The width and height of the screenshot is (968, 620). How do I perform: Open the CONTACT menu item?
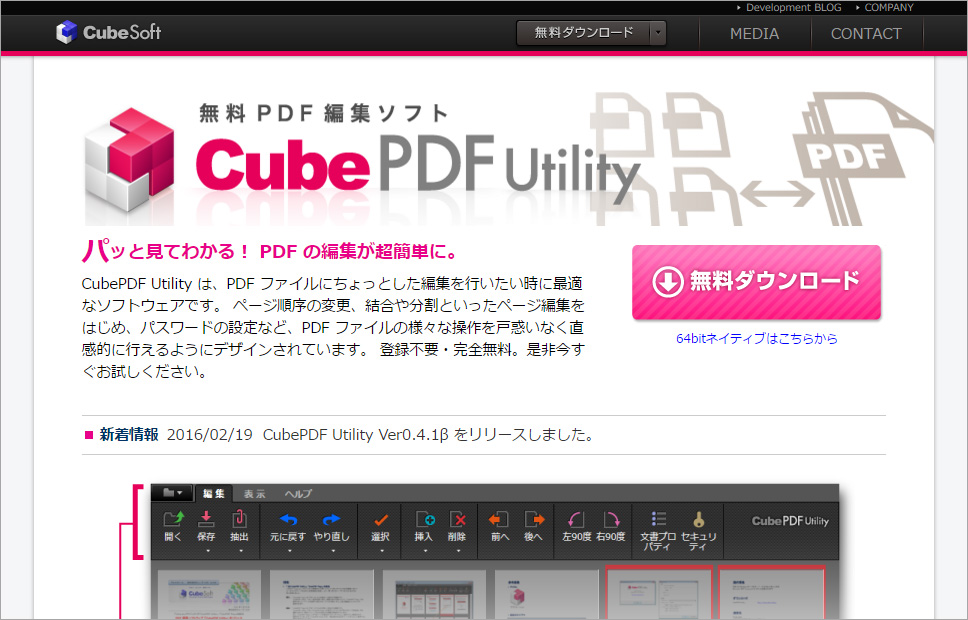point(866,33)
